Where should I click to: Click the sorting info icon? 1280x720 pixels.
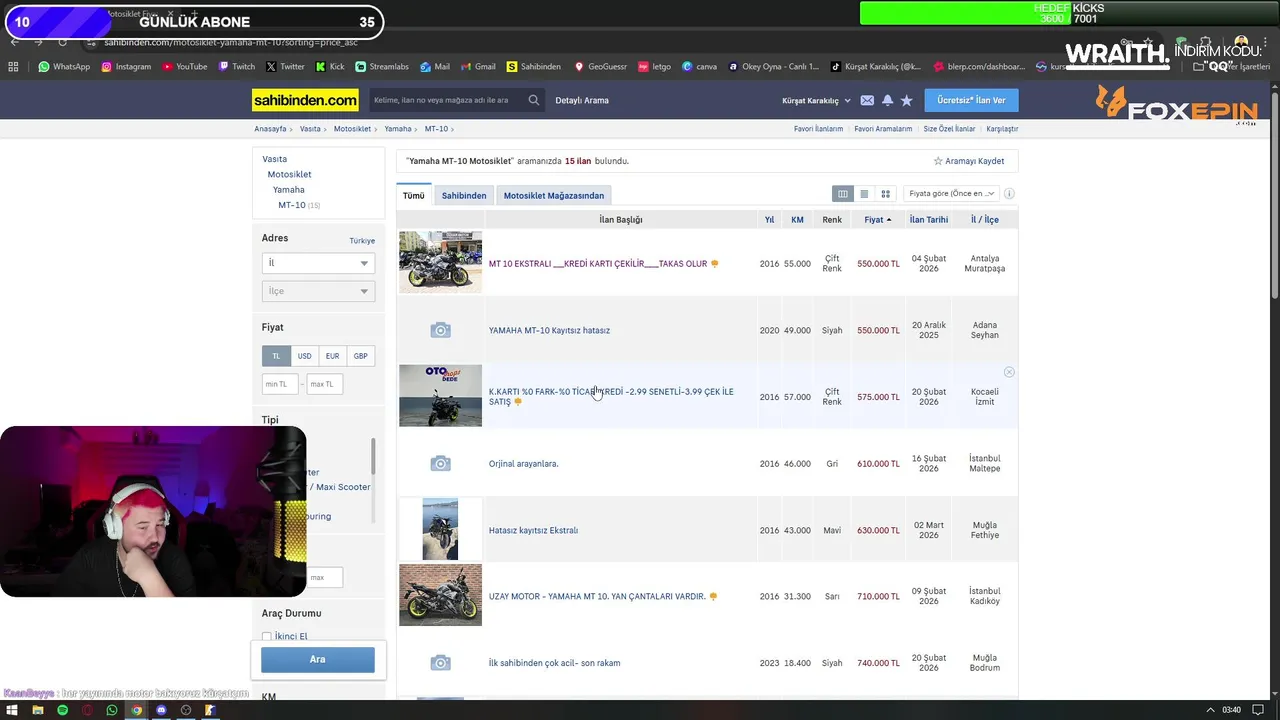point(1009,194)
